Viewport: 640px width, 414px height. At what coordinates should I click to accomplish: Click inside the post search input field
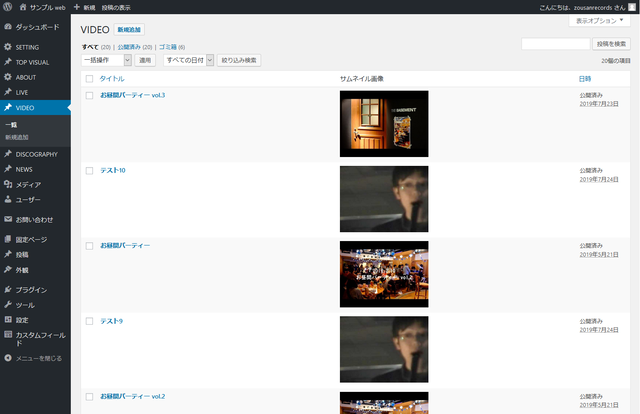(x=556, y=44)
